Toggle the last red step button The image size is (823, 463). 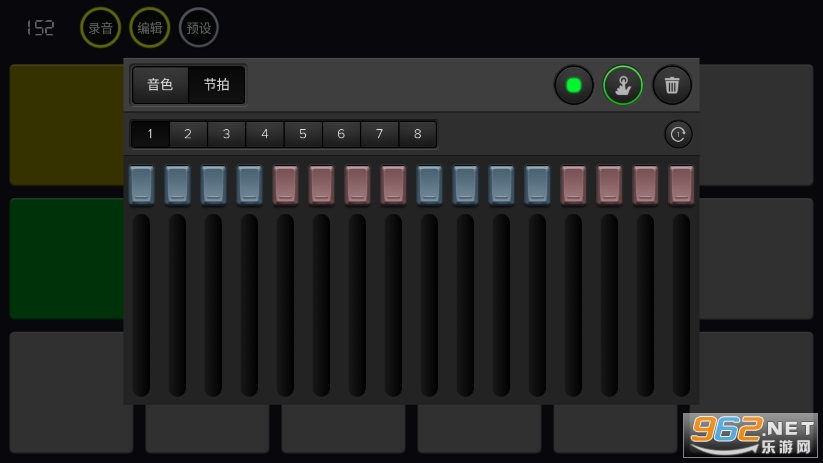pyautogui.click(x=681, y=185)
